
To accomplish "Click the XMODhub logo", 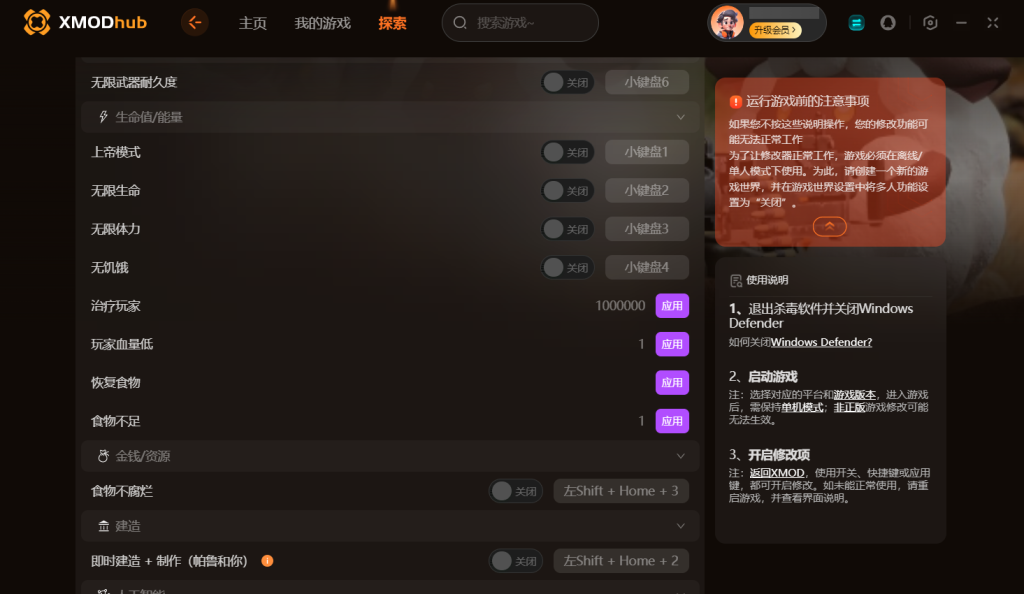I will point(85,22).
